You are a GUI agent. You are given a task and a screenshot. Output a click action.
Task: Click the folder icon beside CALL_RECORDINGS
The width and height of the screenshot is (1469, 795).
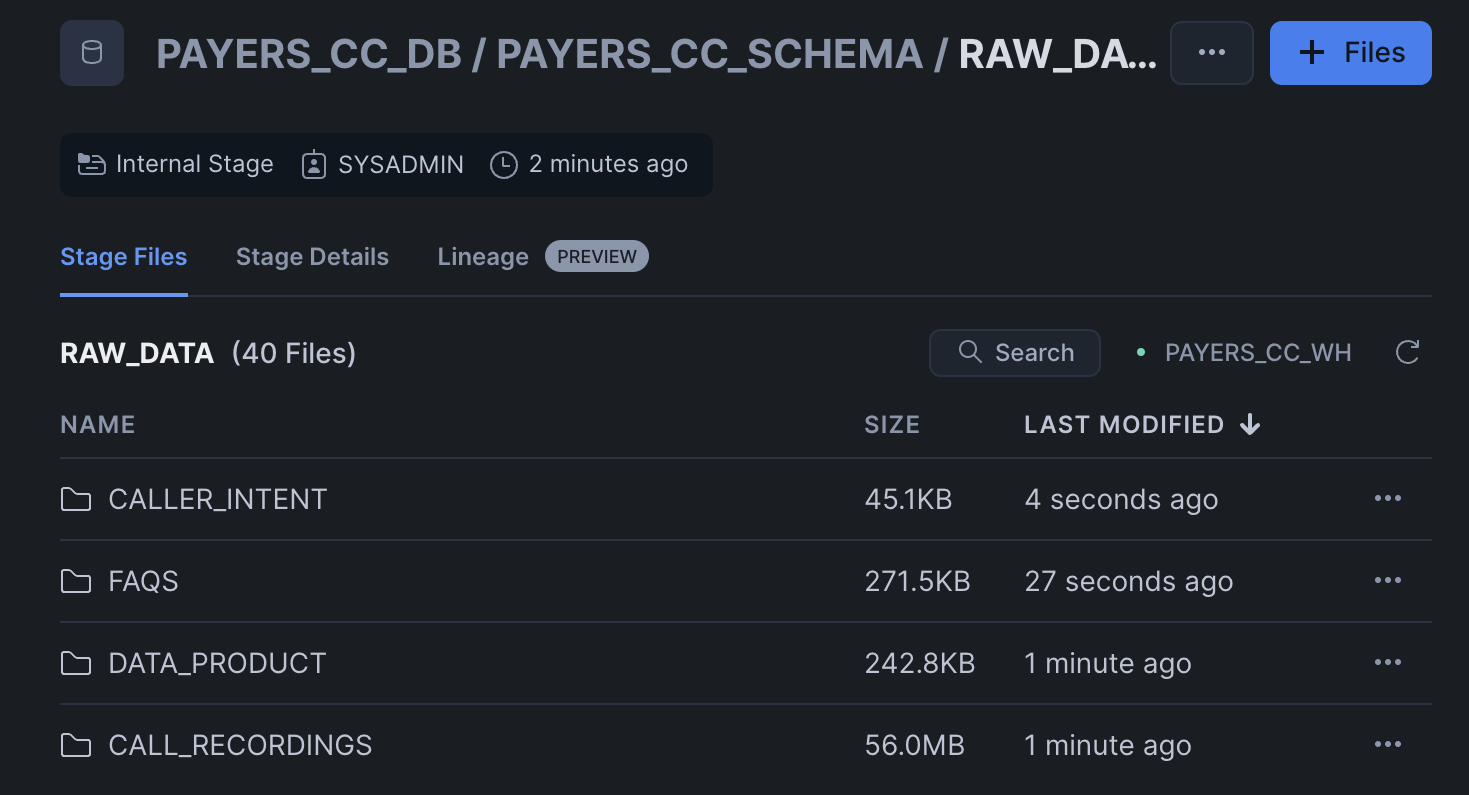click(76, 744)
